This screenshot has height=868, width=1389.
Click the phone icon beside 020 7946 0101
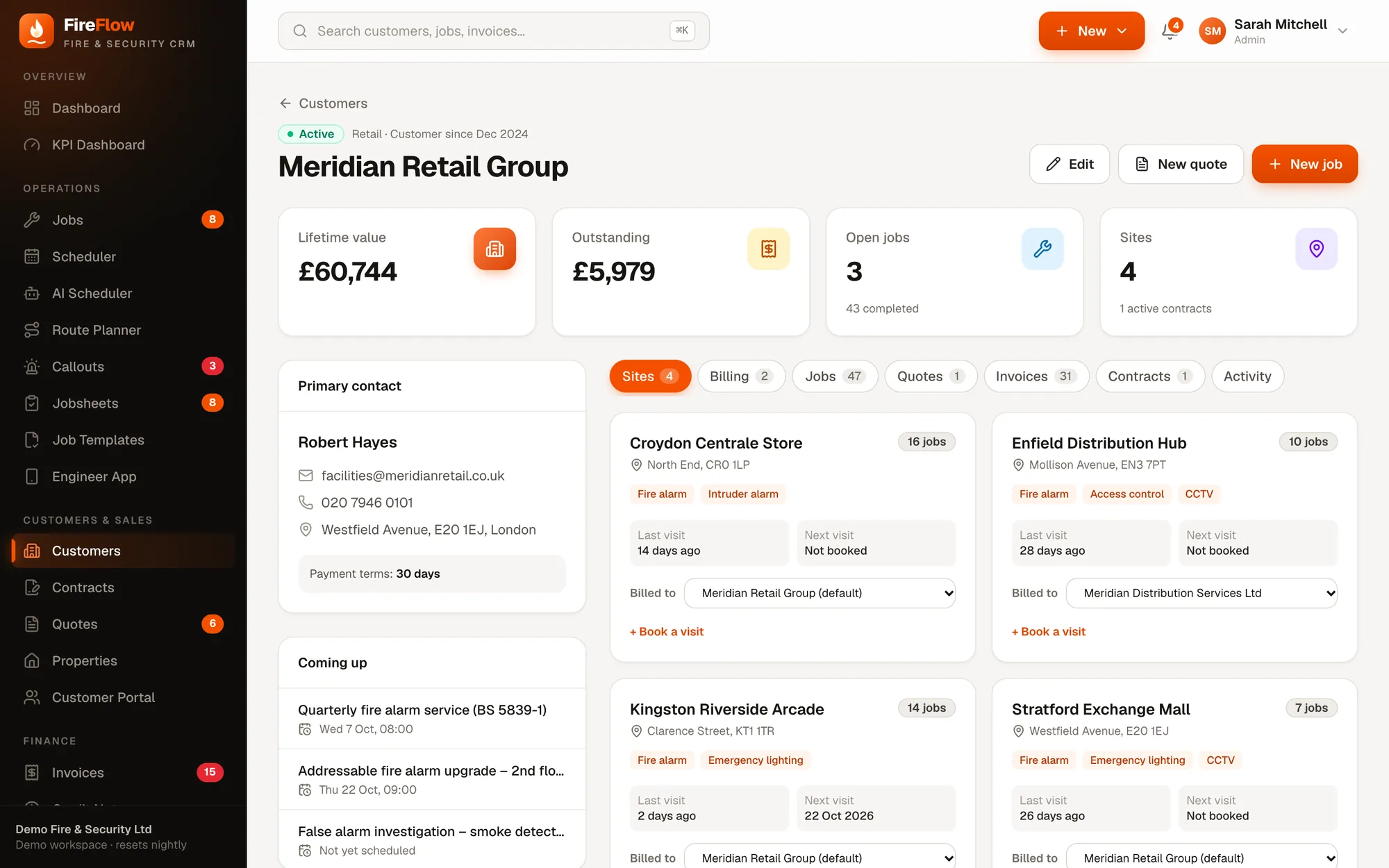(x=306, y=502)
